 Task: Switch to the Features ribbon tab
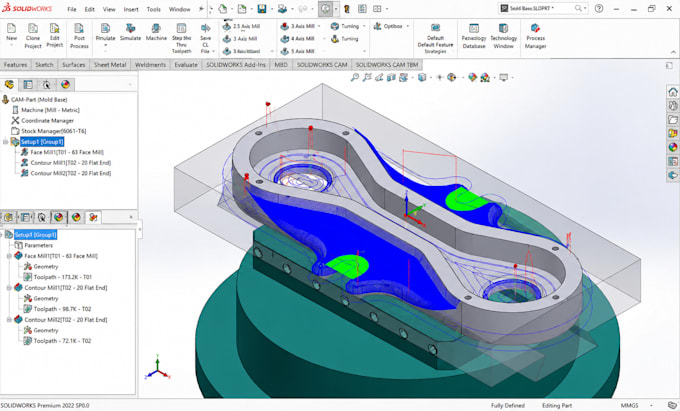(15, 65)
